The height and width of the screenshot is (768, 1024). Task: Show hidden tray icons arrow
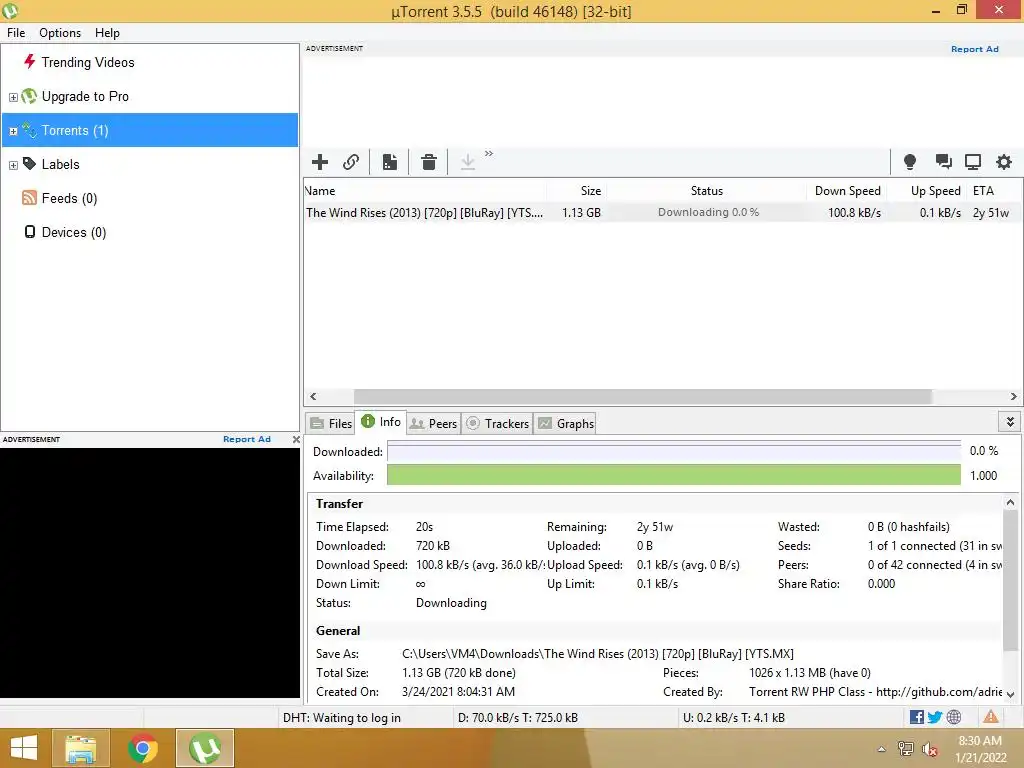[x=881, y=750]
